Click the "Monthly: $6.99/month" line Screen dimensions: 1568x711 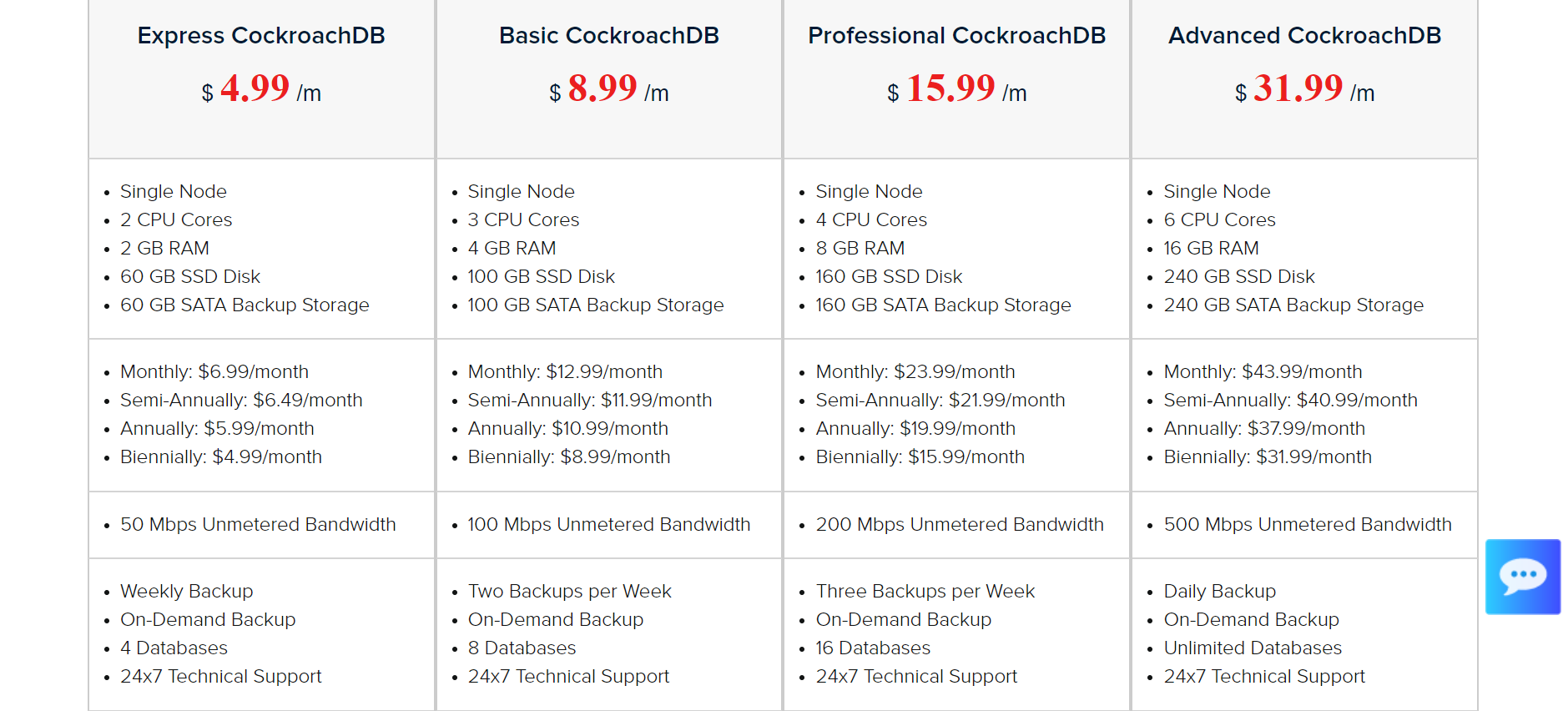tap(214, 371)
